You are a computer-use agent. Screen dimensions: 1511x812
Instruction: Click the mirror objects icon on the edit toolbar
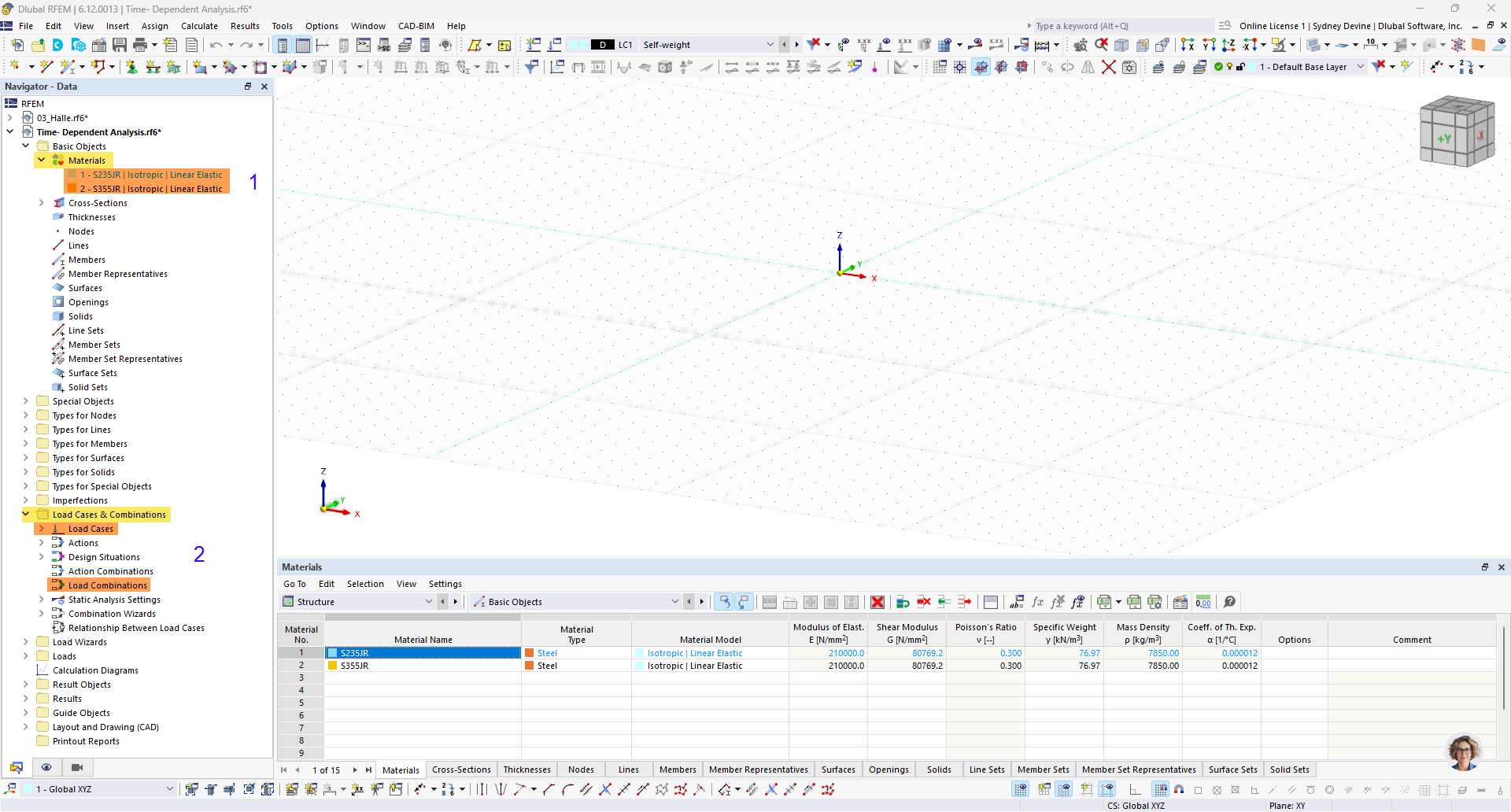(x=1088, y=67)
